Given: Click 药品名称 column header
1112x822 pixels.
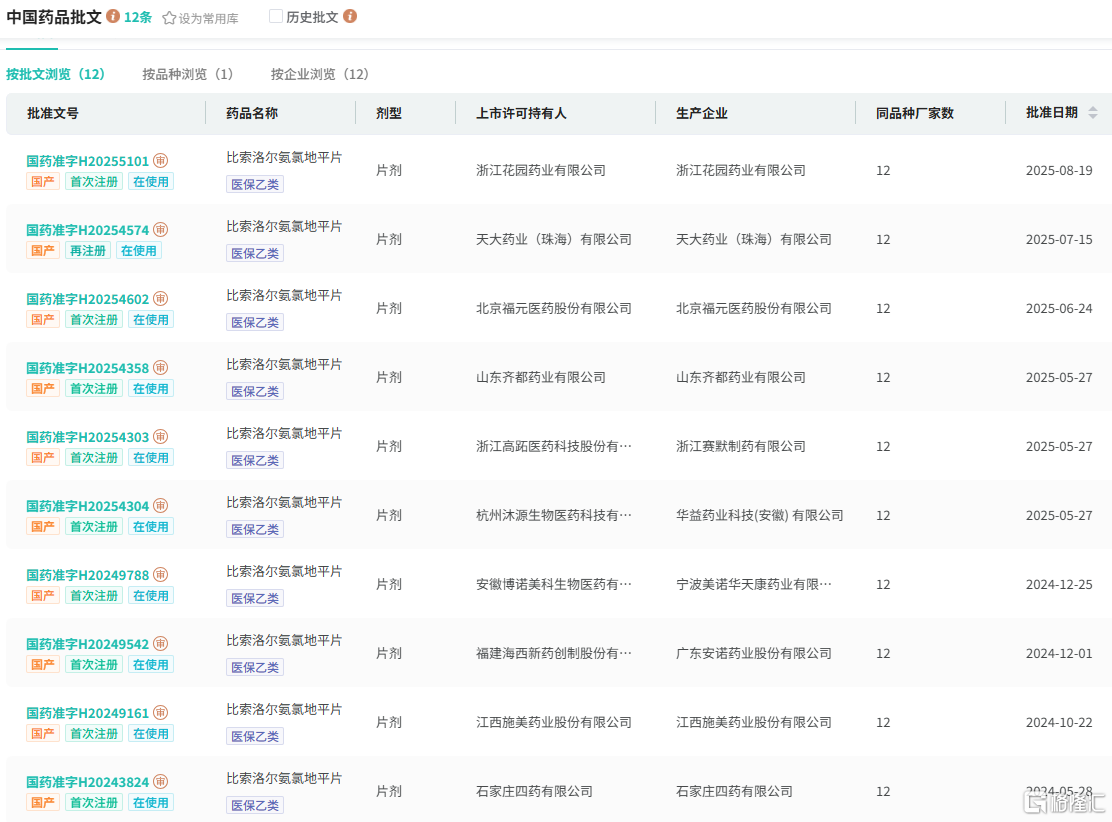Looking at the screenshot, I should click(252, 113).
